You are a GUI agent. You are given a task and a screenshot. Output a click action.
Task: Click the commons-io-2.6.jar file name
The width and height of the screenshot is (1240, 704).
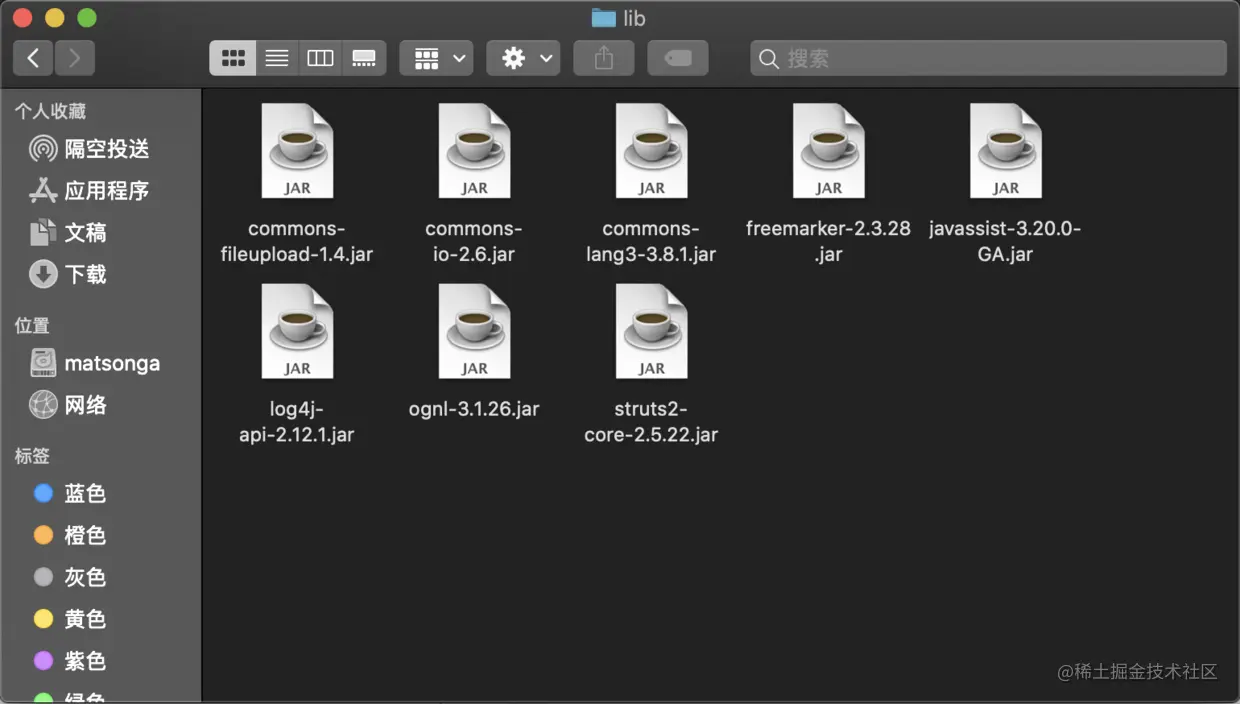pyautogui.click(x=474, y=241)
